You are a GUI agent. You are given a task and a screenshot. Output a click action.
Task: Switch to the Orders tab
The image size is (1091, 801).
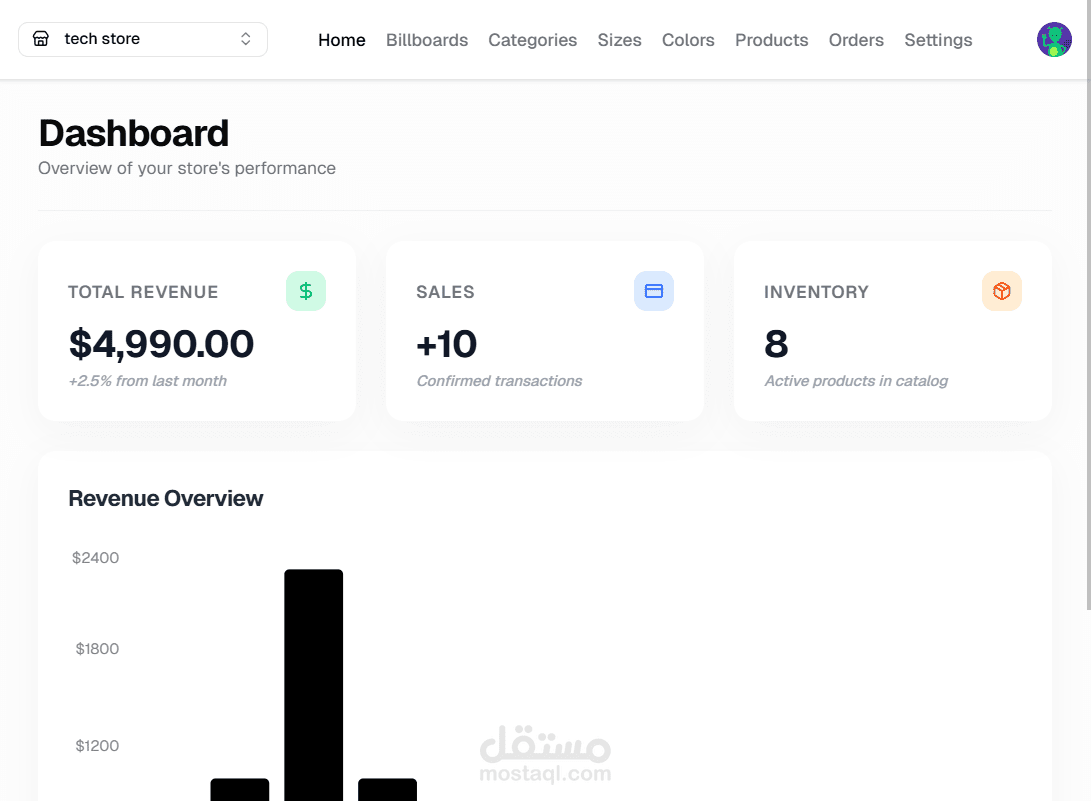(856, 40)
